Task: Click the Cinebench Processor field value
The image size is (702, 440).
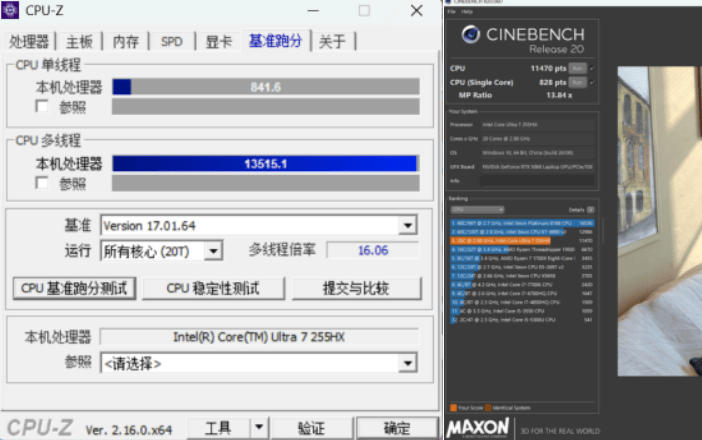Action: 537,124
